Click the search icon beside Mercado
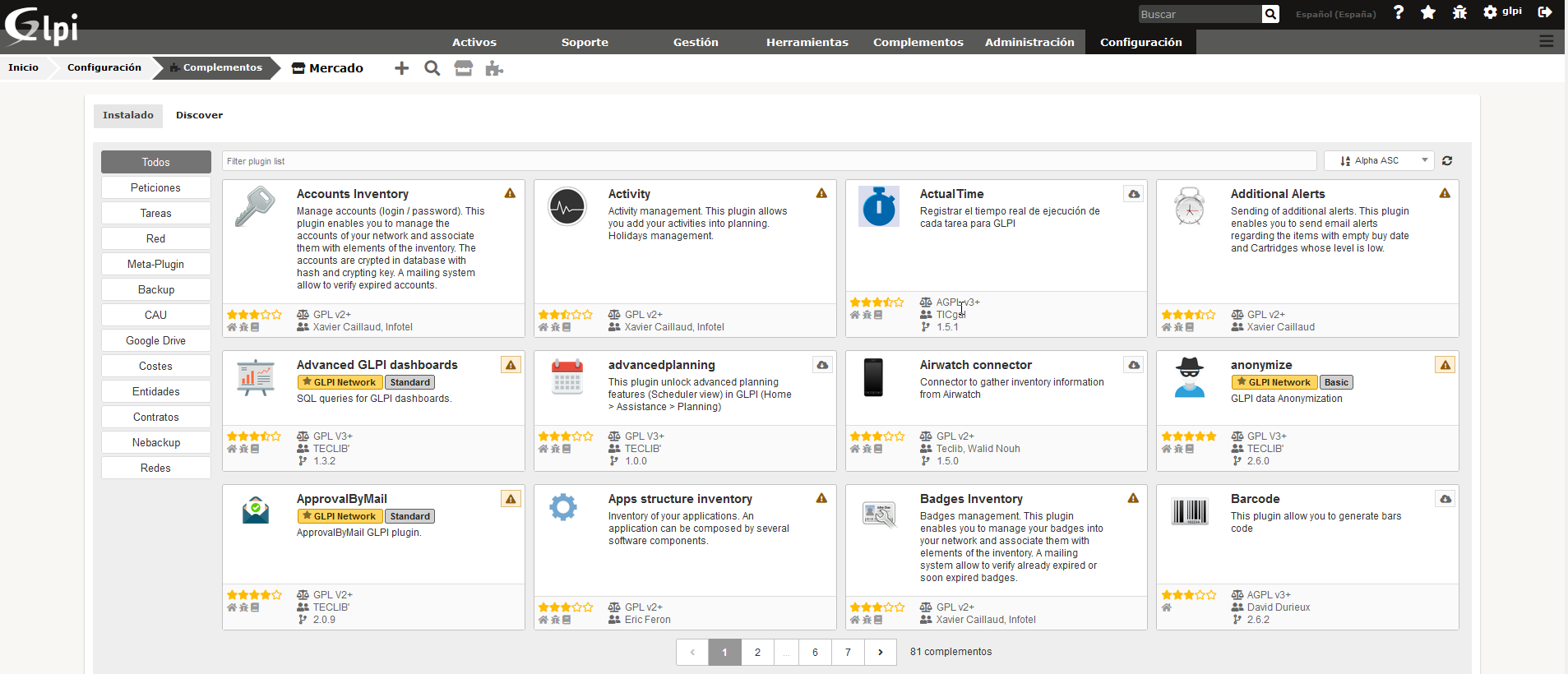 coord(432,68)
